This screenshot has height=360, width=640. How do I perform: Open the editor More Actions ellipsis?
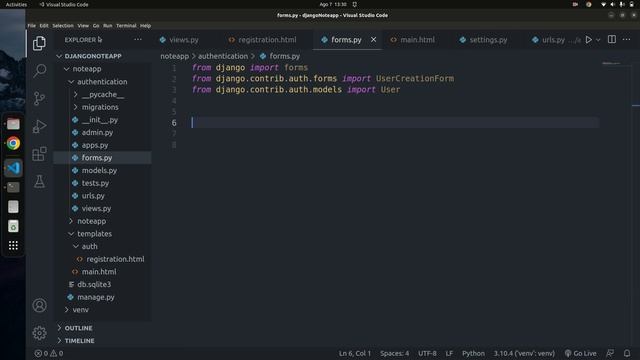[627, 40]
